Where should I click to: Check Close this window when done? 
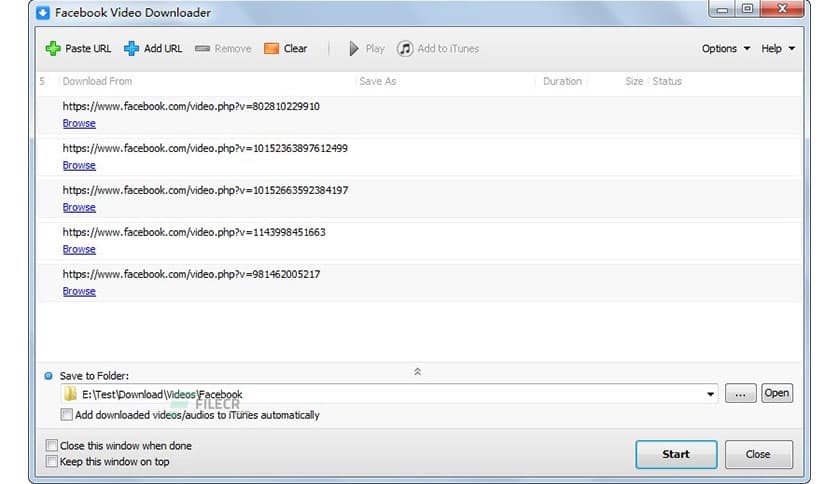[x=52, y=445]
